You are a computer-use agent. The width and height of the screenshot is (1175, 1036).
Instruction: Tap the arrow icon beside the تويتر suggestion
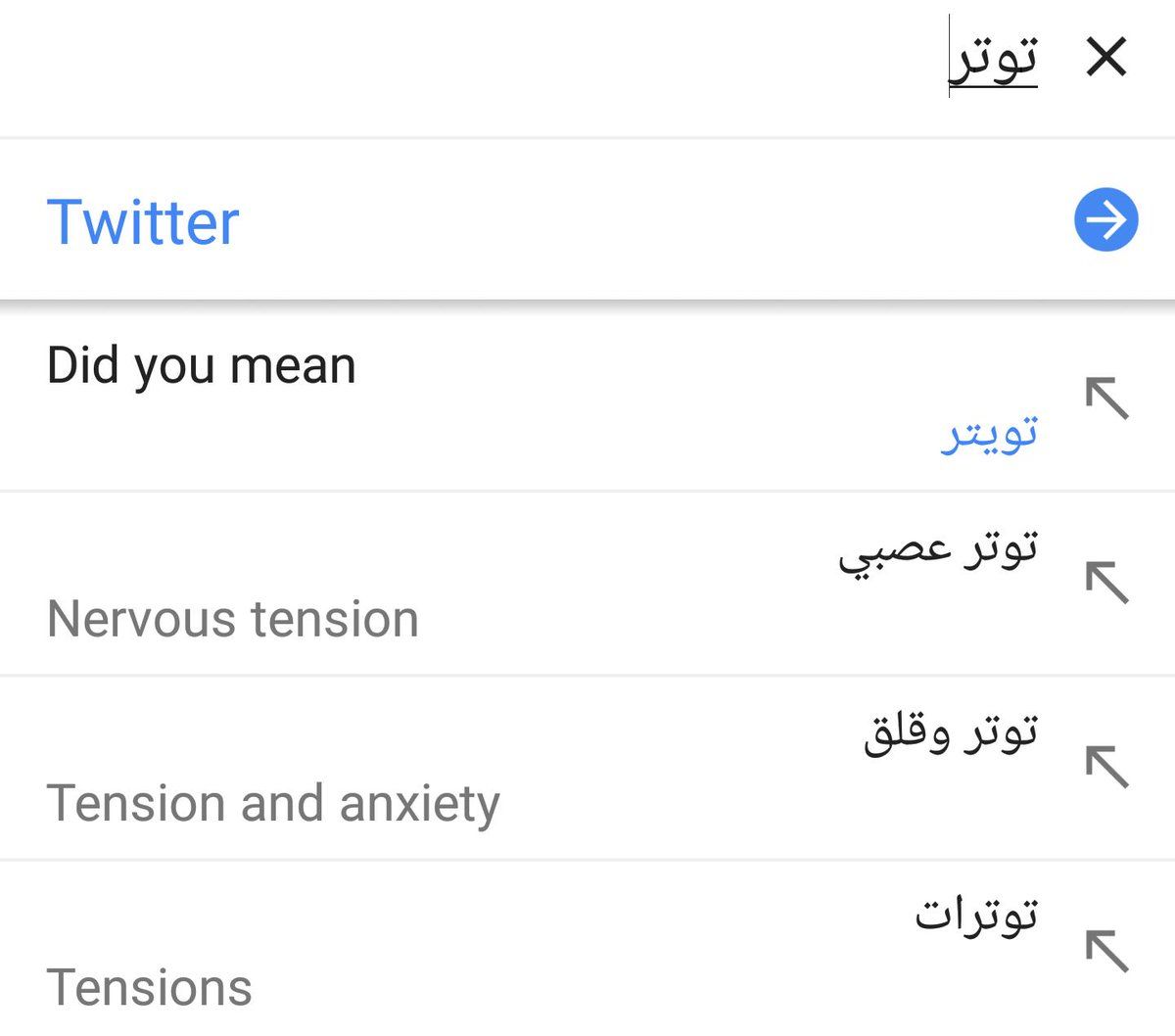click(x=1107, y=399)
